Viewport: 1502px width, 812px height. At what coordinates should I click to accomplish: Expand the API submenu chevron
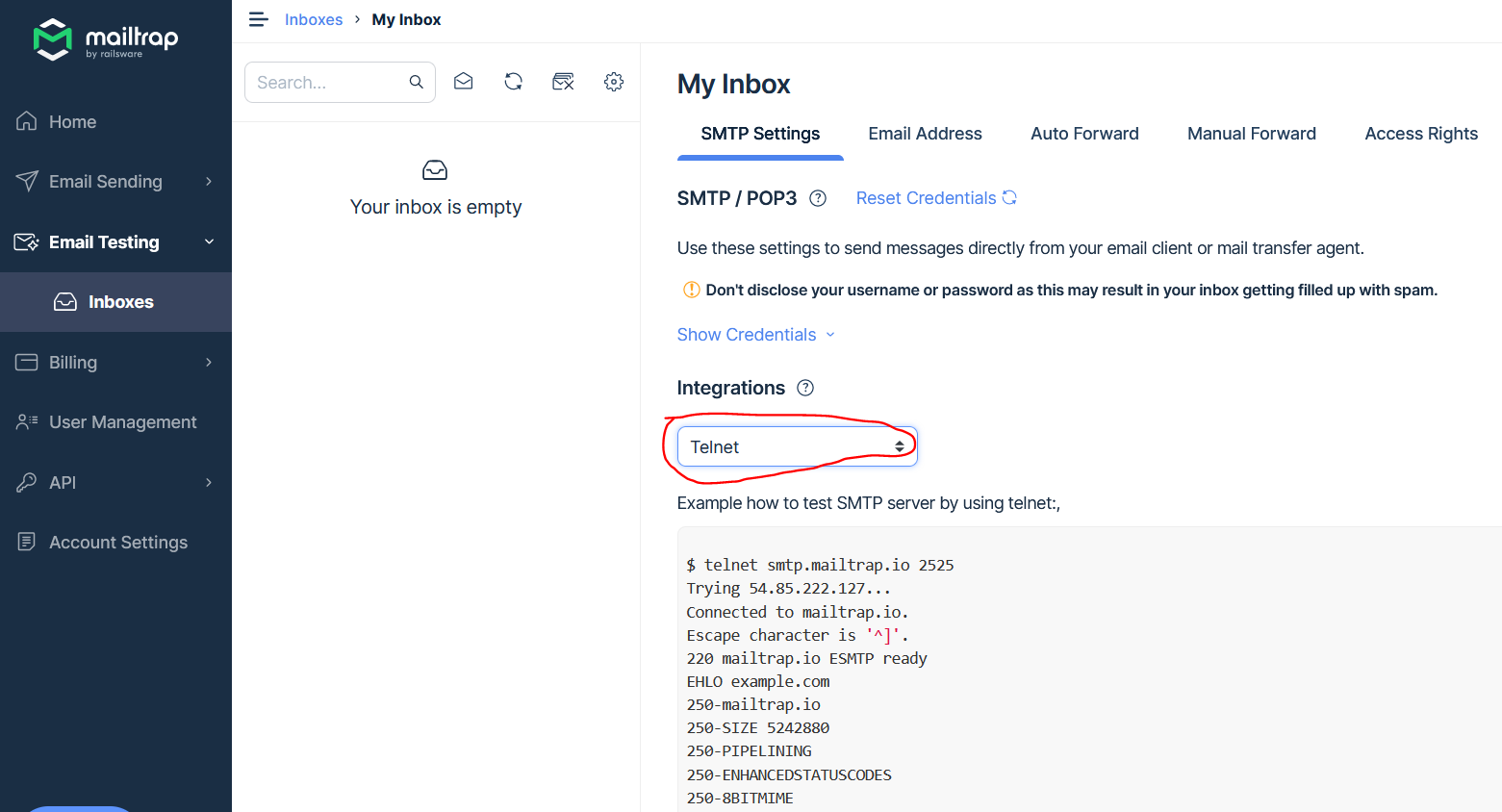point(209,482)
